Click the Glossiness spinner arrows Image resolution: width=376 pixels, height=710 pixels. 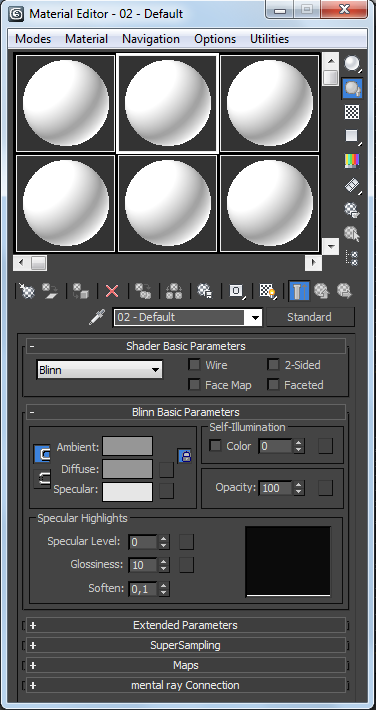click(164, 565)
